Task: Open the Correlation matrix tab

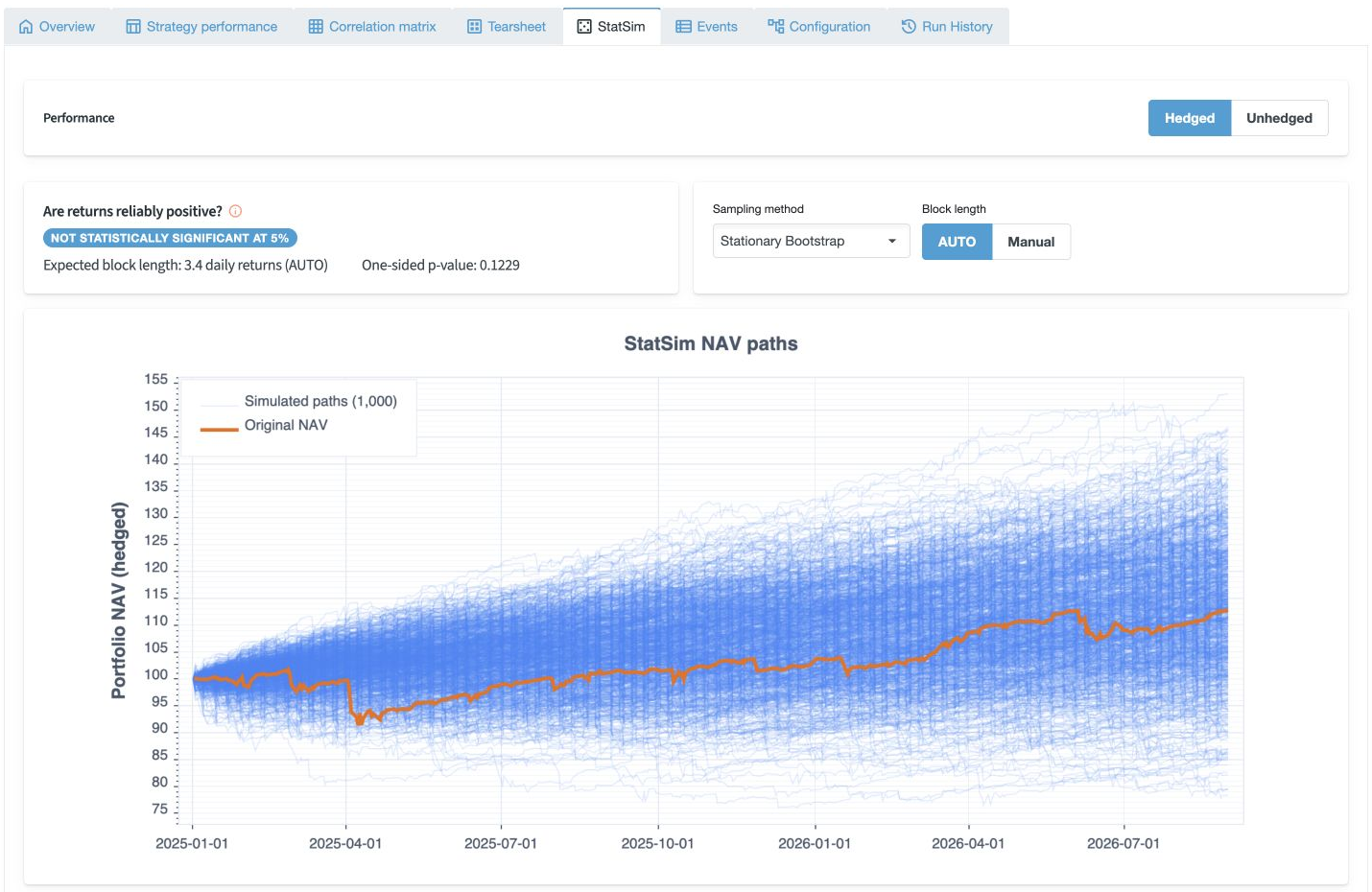Action: coord(372,27)
